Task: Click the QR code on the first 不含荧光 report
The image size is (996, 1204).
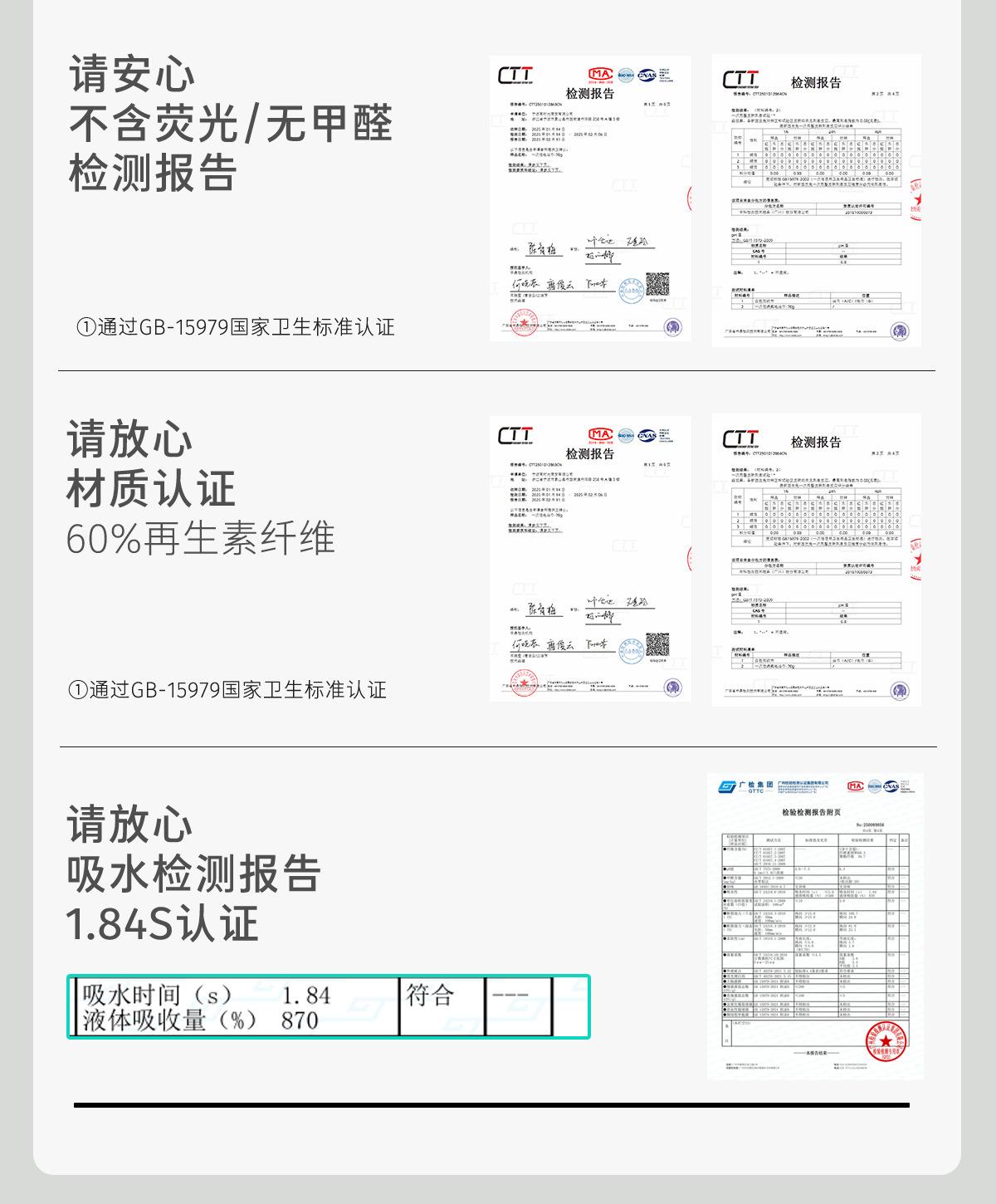Action: [x=657, y=285]
